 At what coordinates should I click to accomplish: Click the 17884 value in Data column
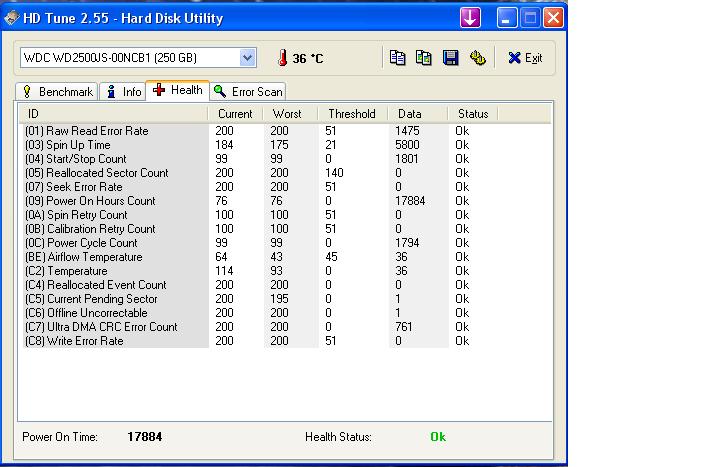tap(410, 201)
